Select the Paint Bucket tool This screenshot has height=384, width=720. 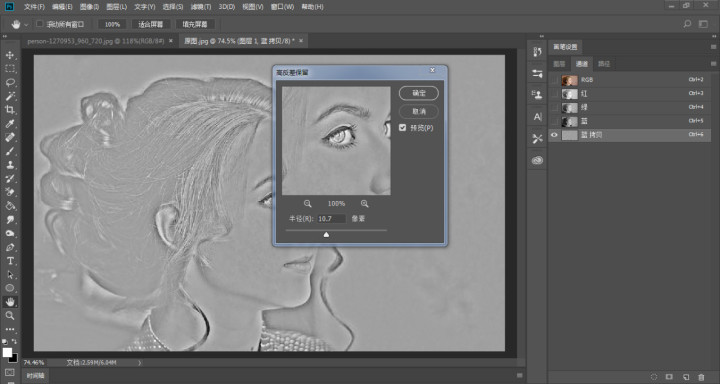coord(10,206)
